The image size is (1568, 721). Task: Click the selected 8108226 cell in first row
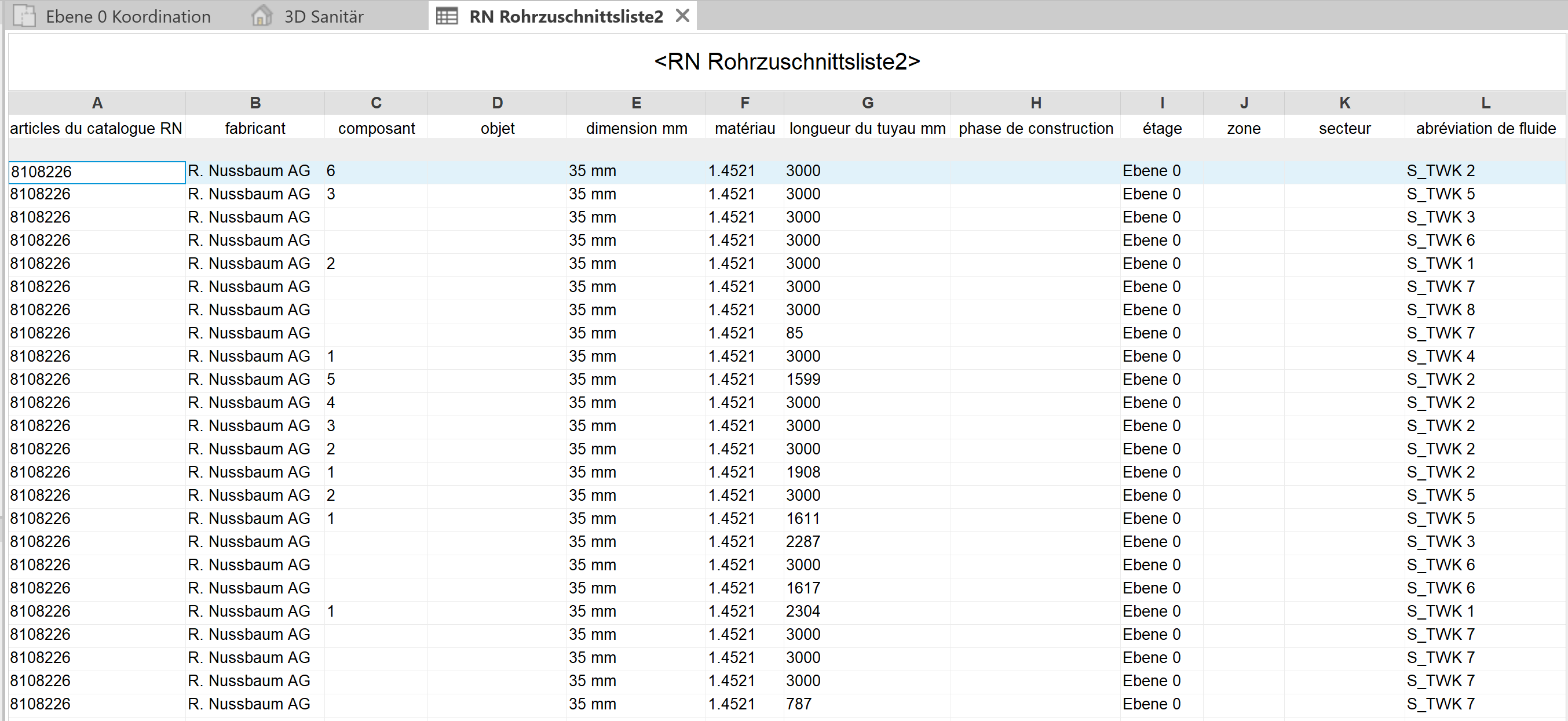pyautogui.click(x=96, y=172)
